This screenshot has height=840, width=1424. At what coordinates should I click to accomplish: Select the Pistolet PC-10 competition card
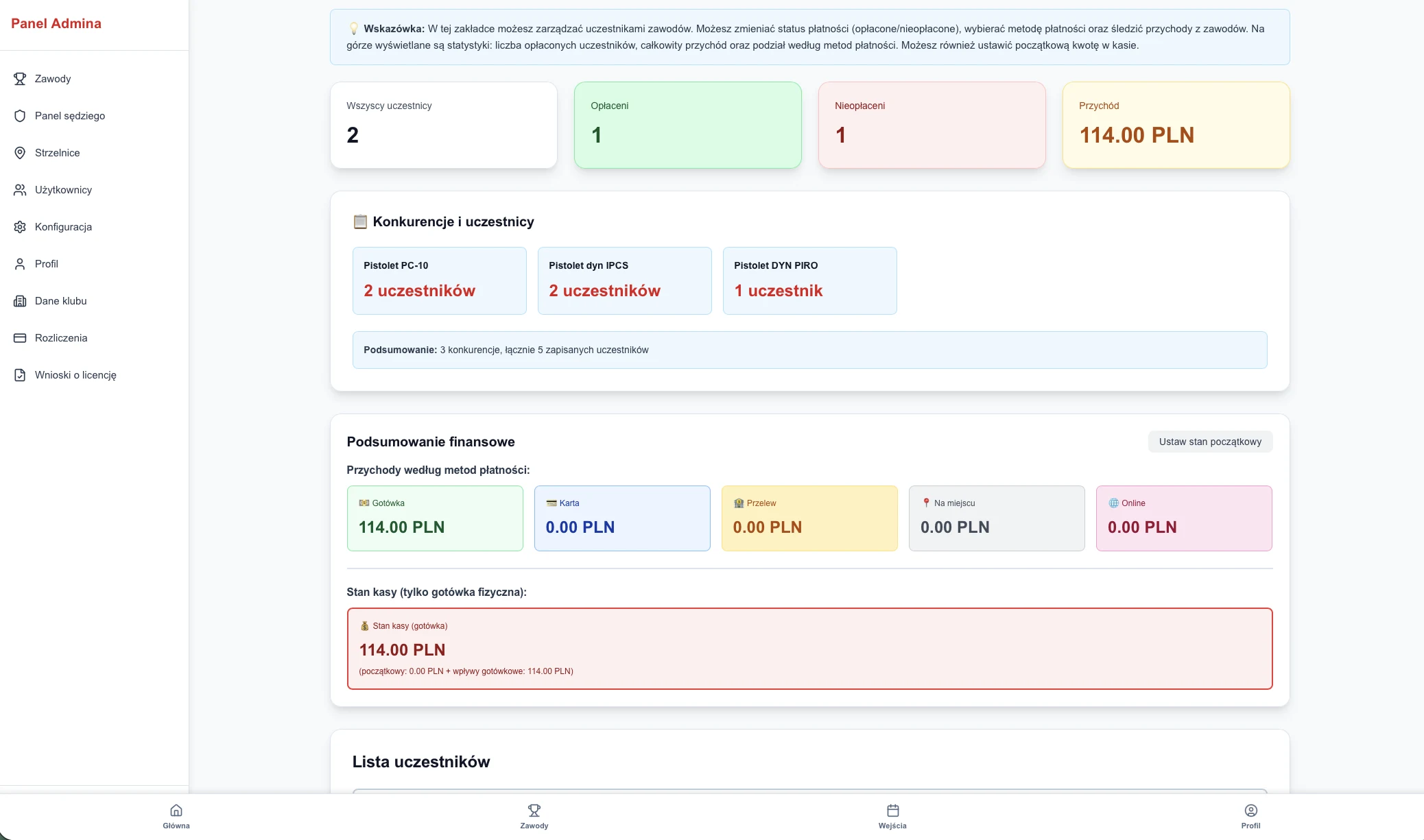click(x=439, y=280)
